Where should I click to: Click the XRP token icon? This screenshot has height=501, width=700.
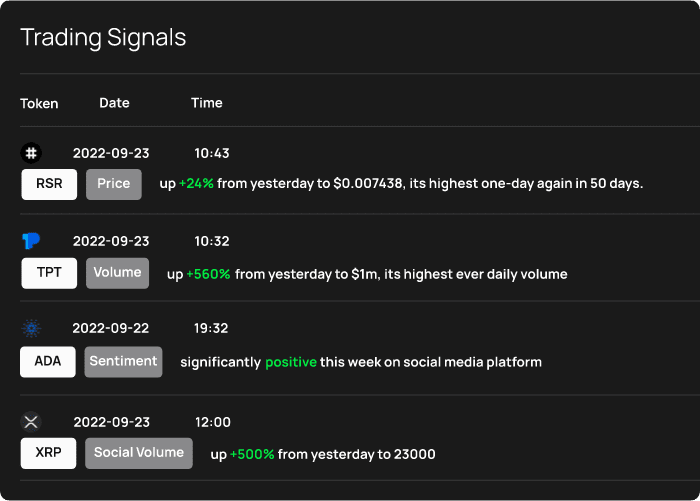(x=31, y=422)
